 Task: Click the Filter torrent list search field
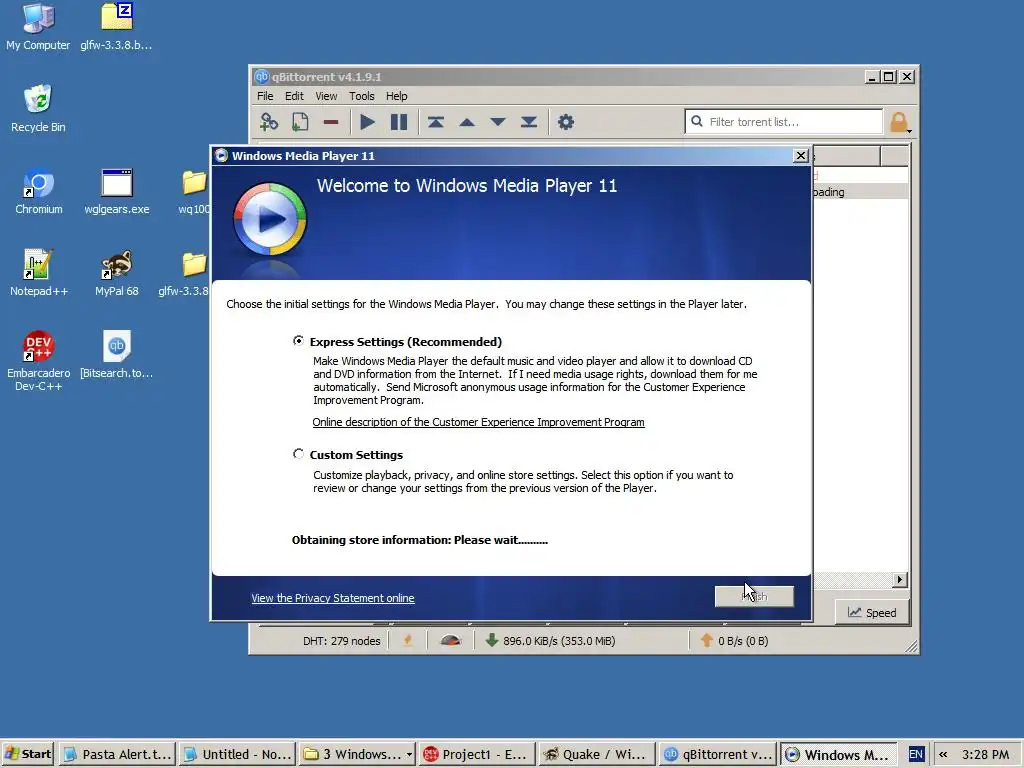784,122
